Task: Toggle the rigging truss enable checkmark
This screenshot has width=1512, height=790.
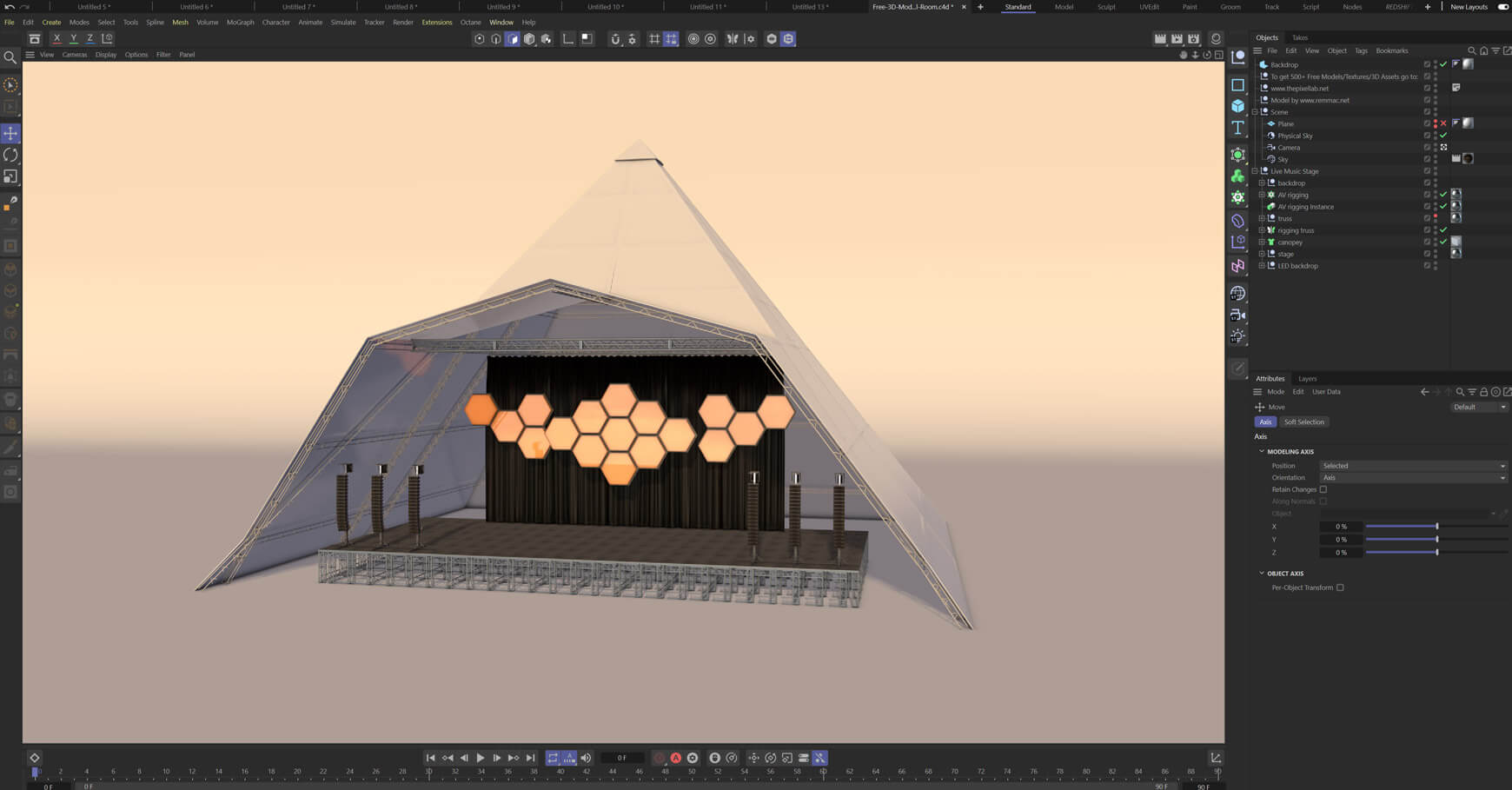Action: [x=1443, y=230]
